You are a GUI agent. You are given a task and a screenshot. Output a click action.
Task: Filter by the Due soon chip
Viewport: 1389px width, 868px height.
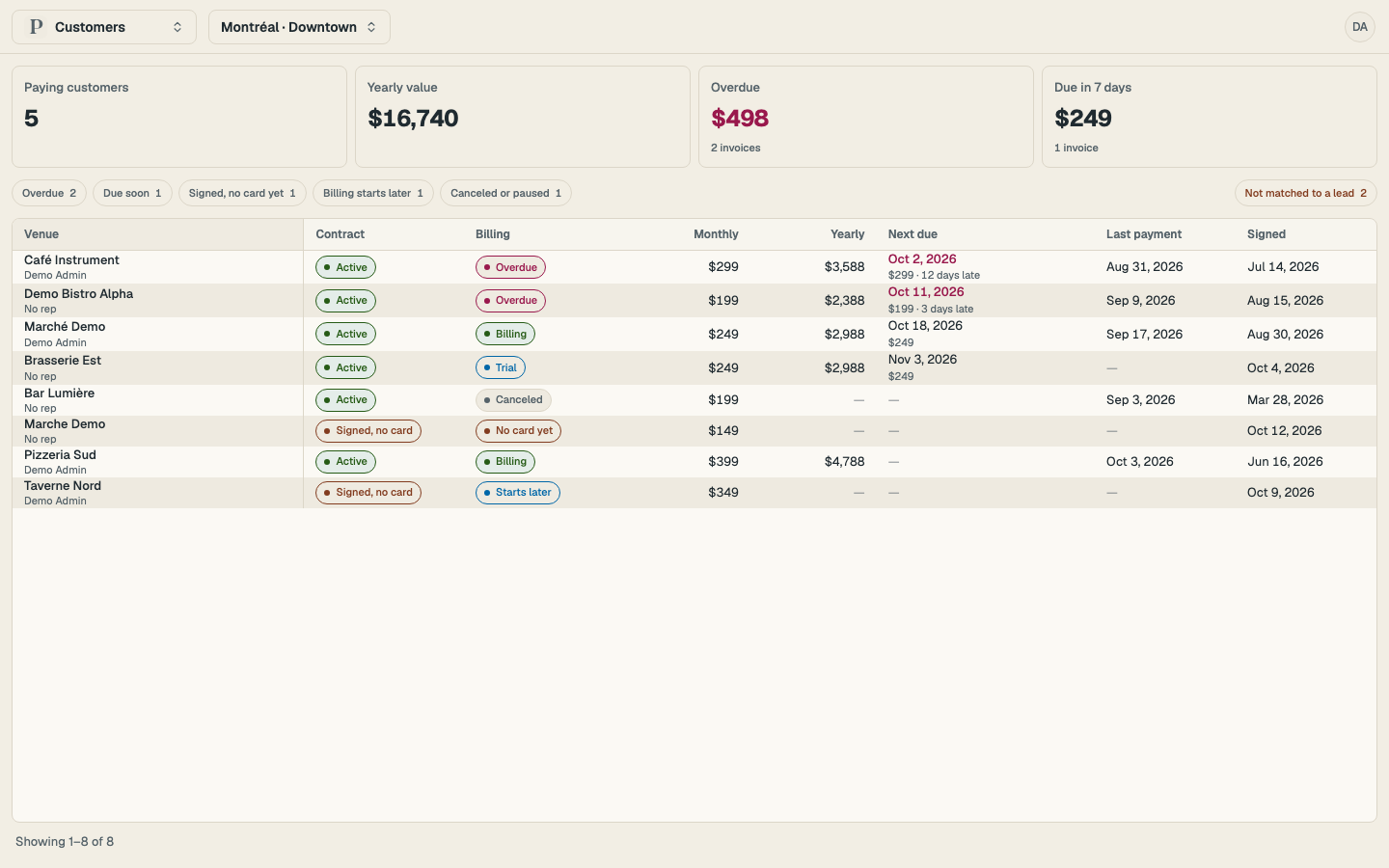tap(132, 193)
